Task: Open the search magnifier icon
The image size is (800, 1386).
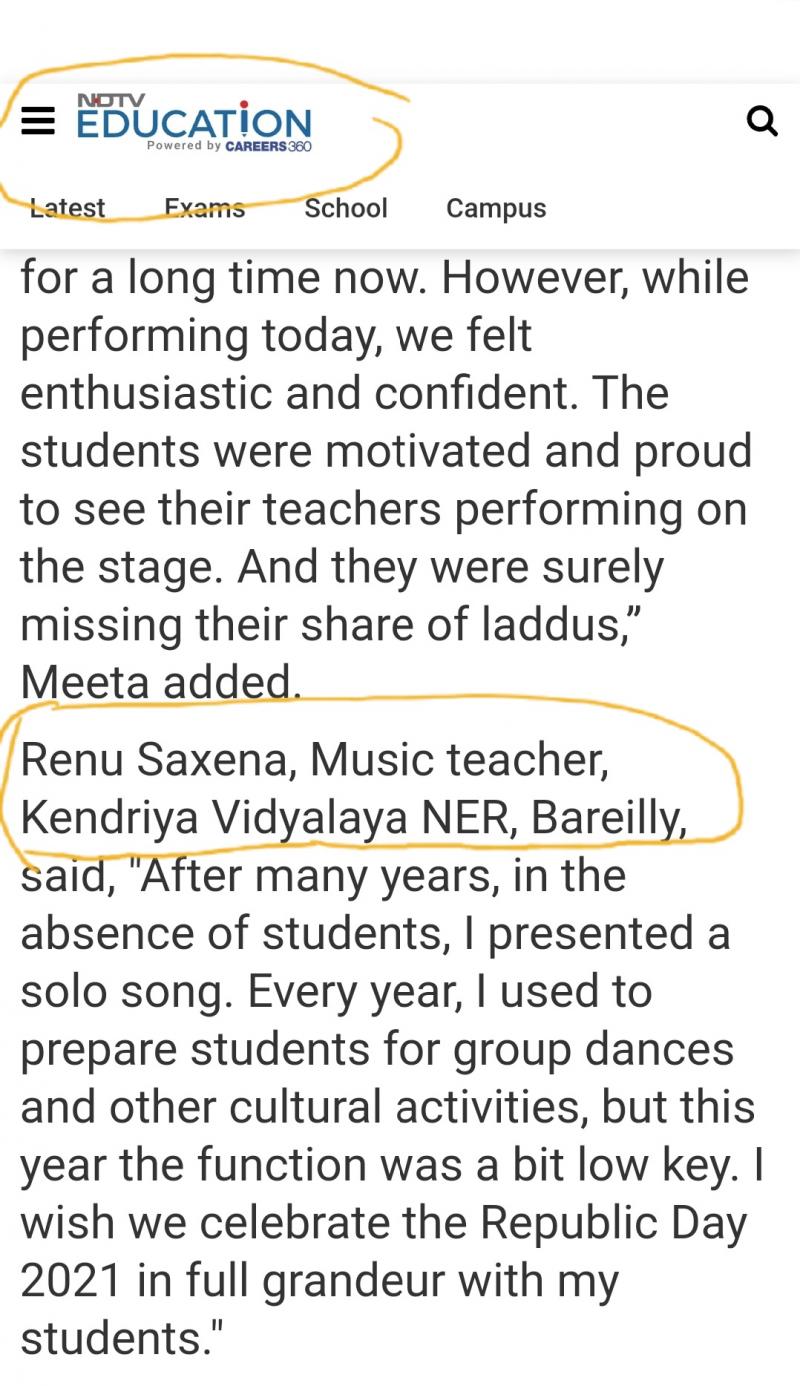Action: click(762, 122)
